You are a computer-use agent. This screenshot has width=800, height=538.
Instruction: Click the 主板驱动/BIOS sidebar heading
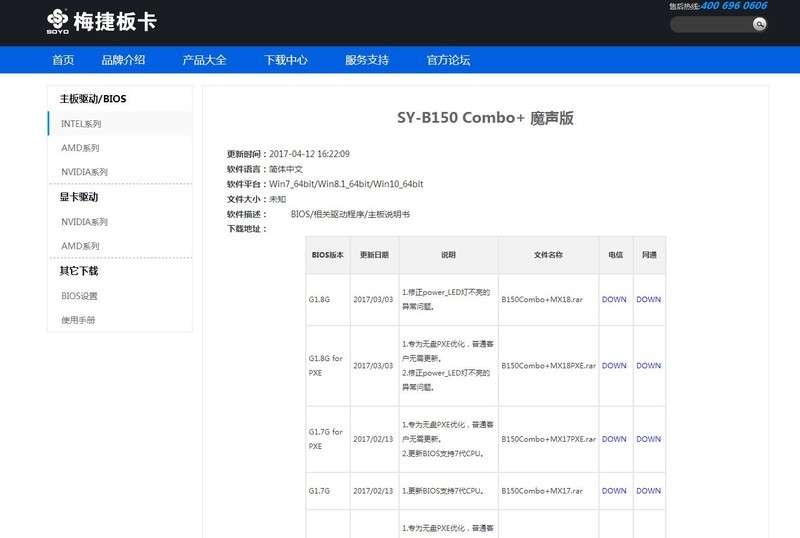[93, 99]
